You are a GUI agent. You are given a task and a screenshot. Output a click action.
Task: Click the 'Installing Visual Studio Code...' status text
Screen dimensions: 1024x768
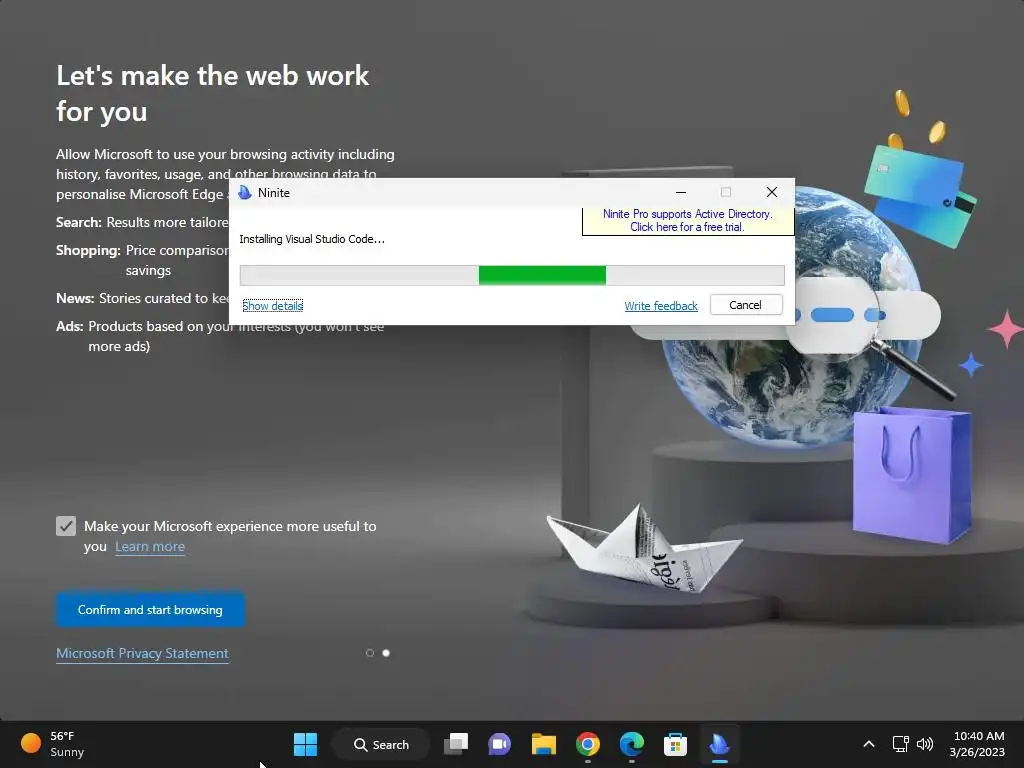pyautogui.click(x=312, y=239)
